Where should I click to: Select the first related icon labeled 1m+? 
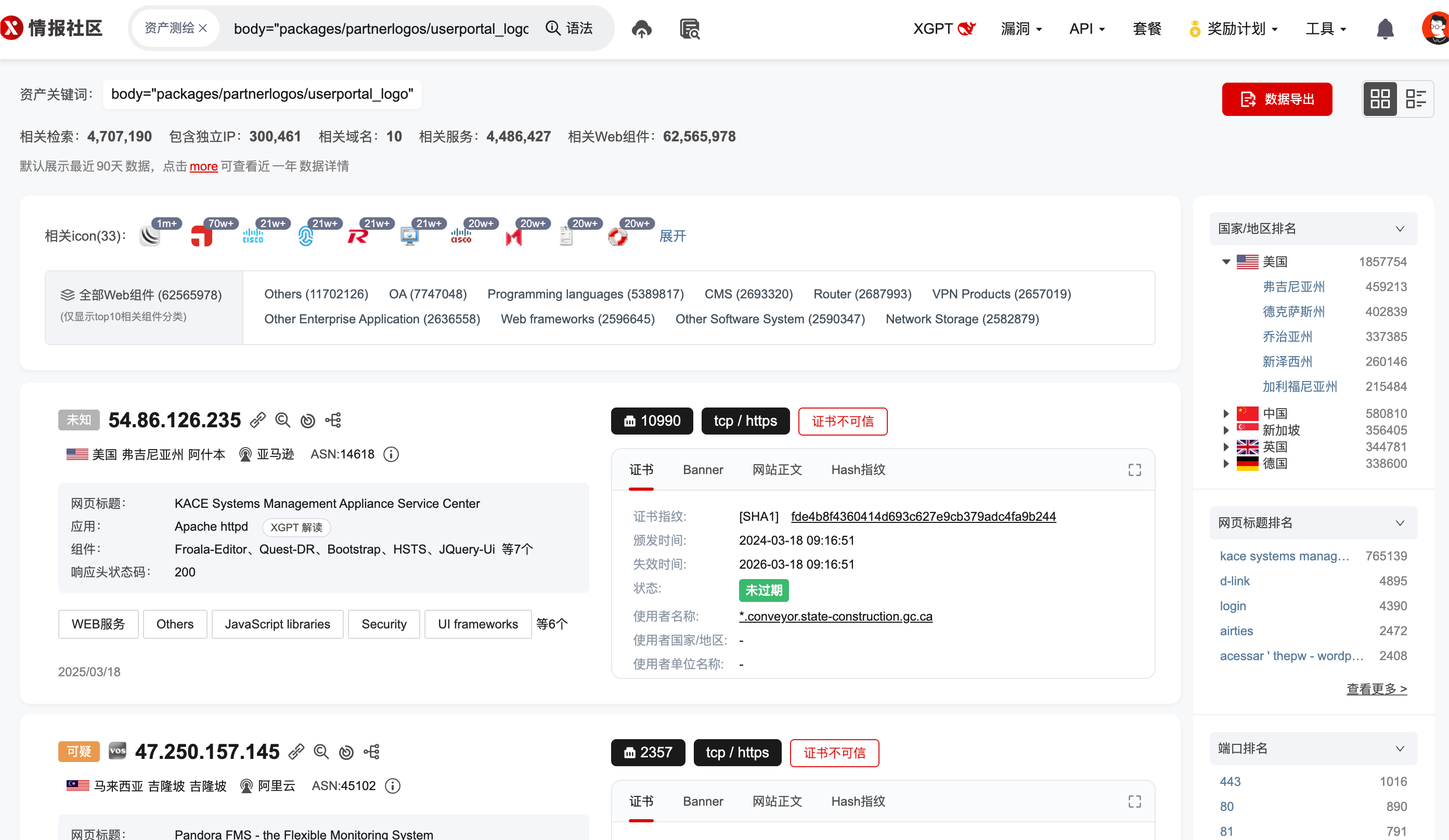[x=150, y=235]
